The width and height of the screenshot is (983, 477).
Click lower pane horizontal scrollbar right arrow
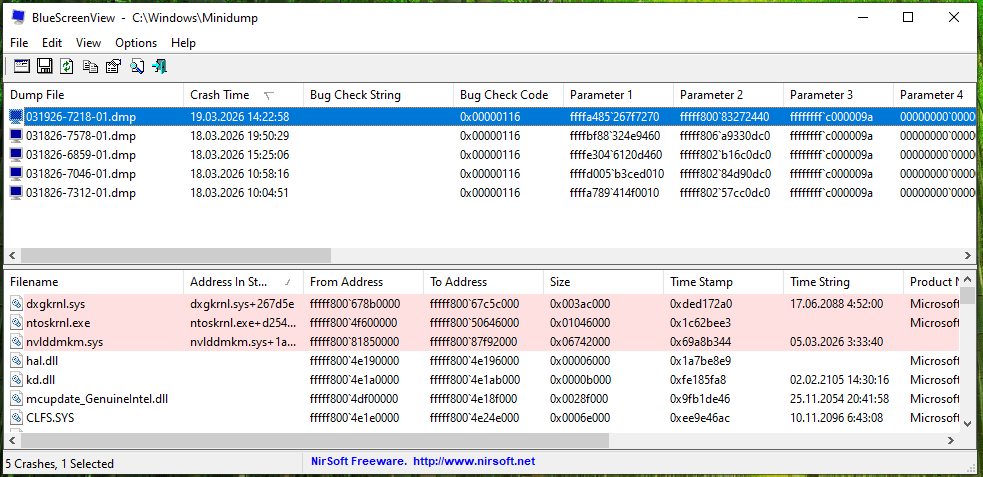pos(953,441)
